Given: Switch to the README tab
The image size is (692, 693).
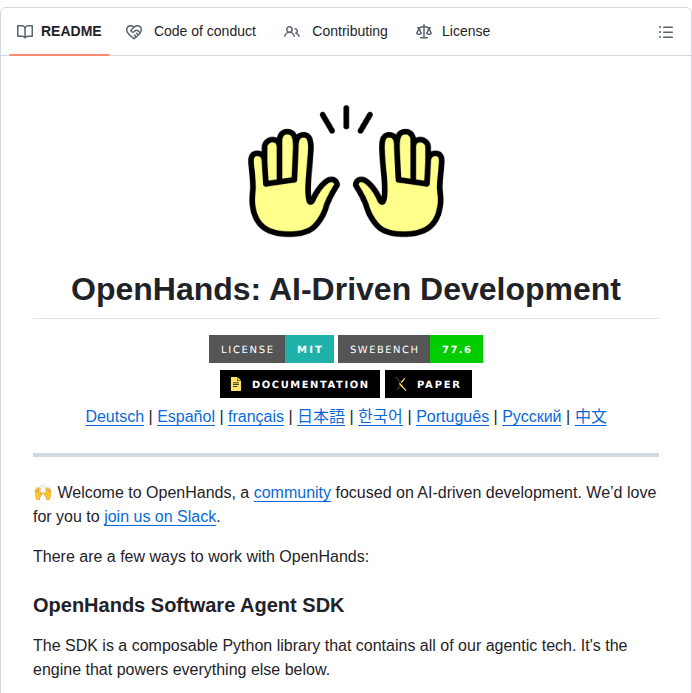Looking at the screenshot, I should (x=59, y=31).
